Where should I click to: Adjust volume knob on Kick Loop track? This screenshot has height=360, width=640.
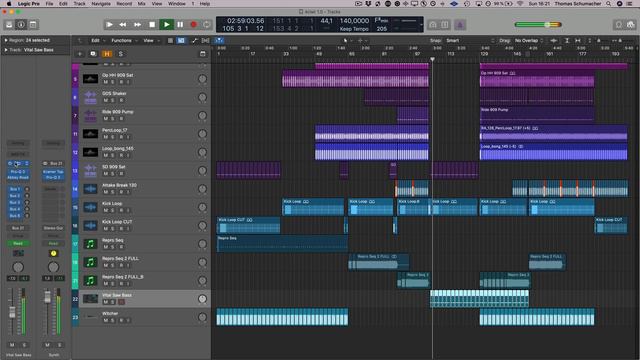click(x=202, y=207)
